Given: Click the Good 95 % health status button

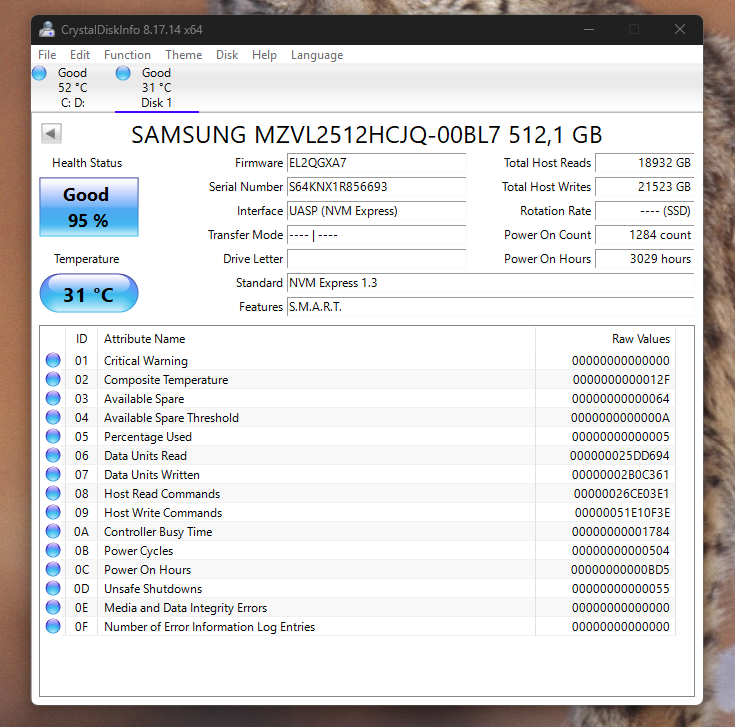Looking at the screenshot, I should coord(89,207).
